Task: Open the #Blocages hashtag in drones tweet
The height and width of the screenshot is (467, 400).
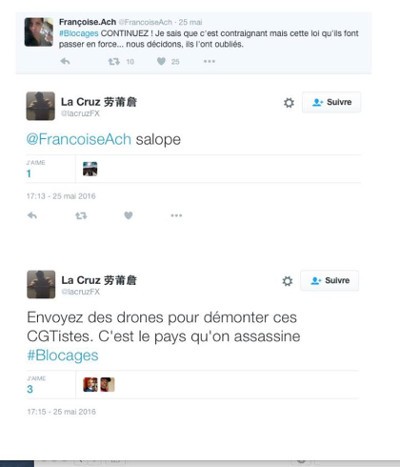Action: click(63, 355)
